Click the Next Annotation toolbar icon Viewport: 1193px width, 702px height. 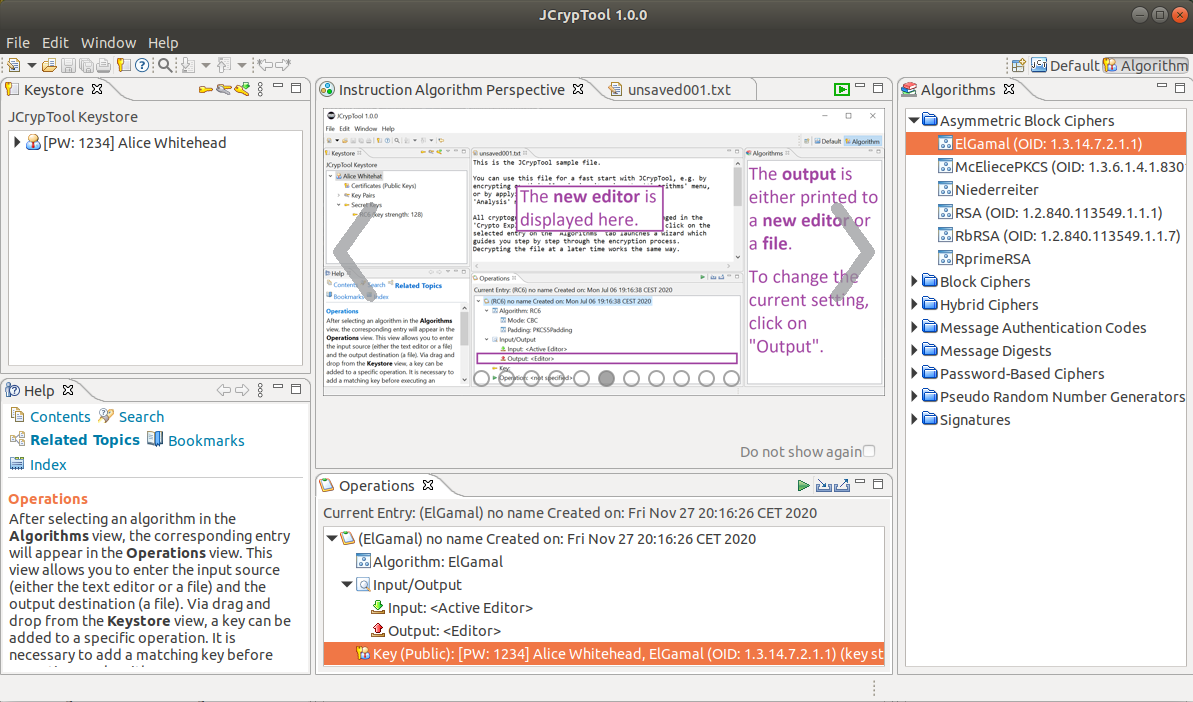(x=188, y=65)
